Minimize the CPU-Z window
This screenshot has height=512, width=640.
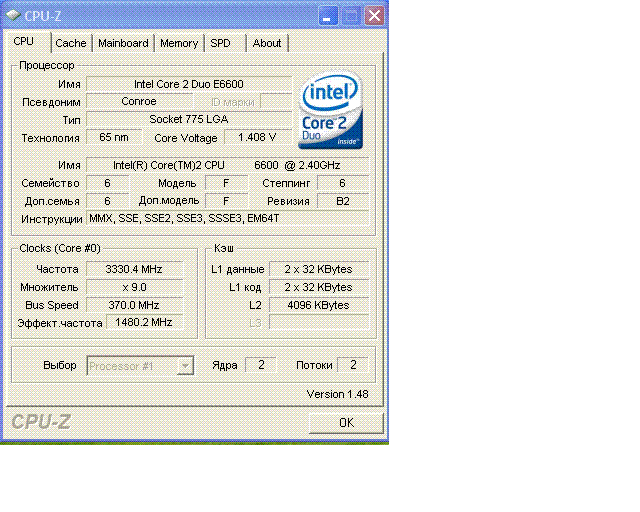pos(328,16)
